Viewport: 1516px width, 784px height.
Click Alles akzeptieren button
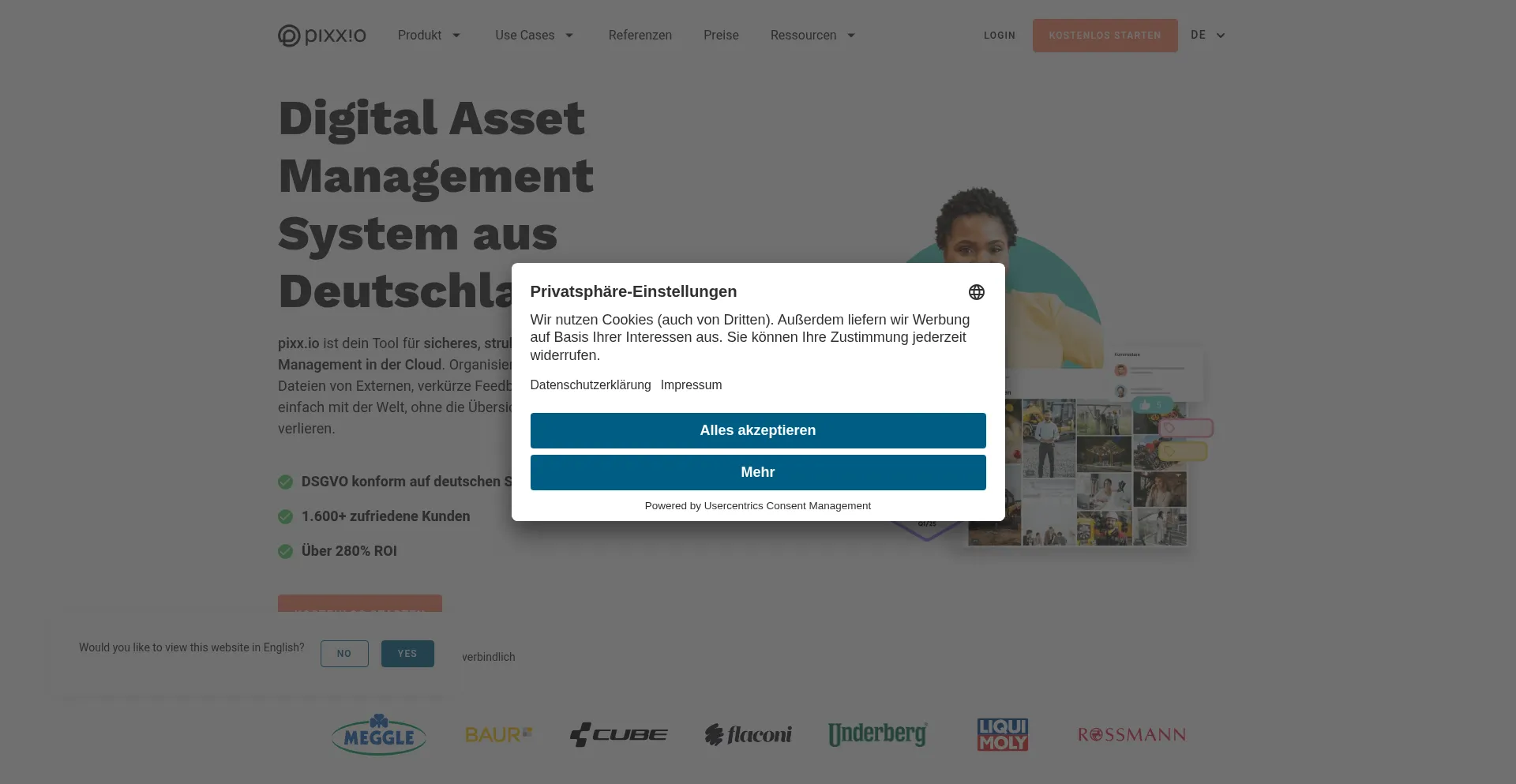[x=758, y=430]
